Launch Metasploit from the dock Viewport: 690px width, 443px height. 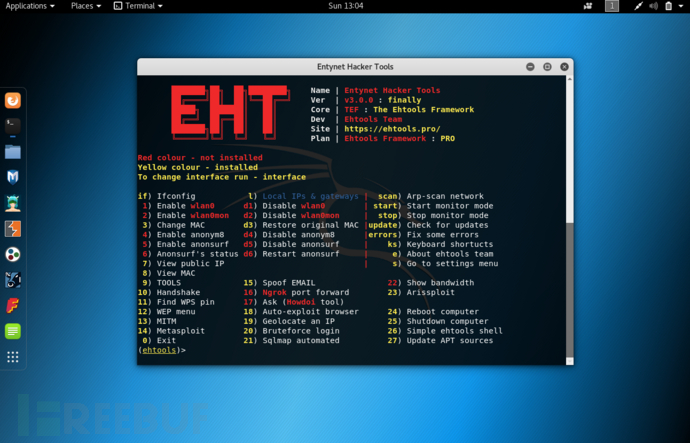click(13, 177)
